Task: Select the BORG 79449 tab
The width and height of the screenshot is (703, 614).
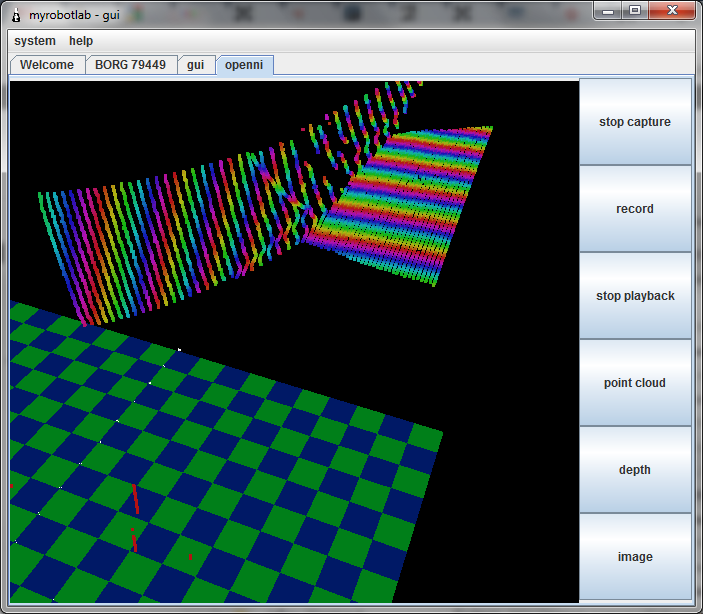Action: click(x=131, y=65)
